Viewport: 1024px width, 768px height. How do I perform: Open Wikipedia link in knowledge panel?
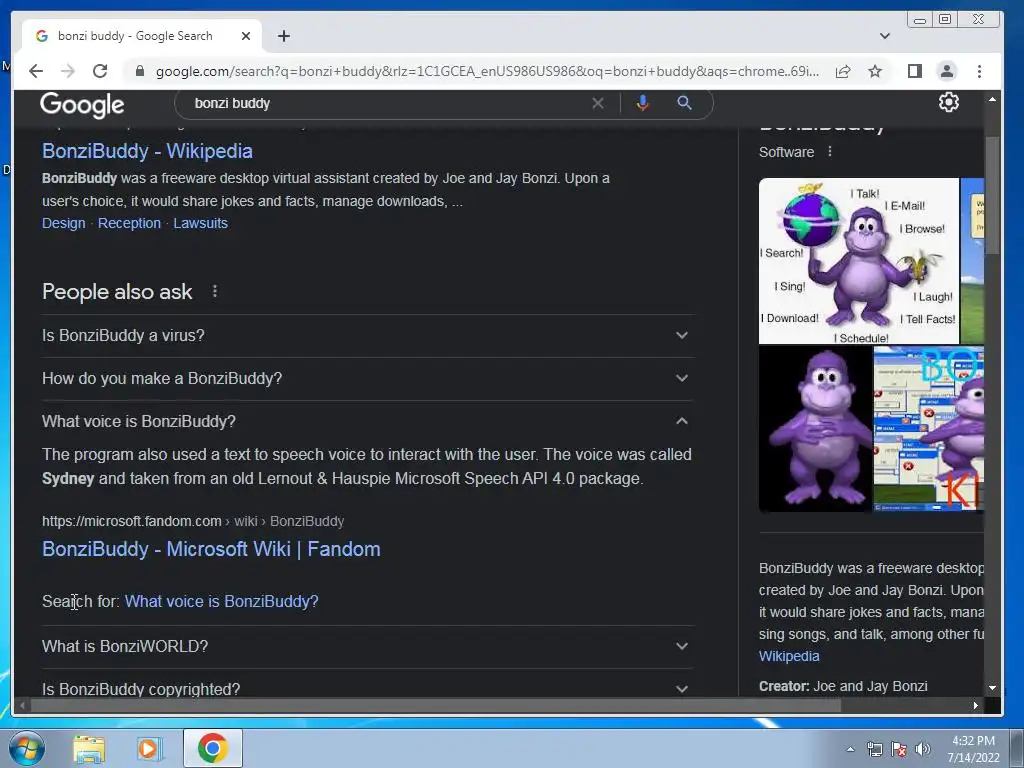(x=789, y=656)
